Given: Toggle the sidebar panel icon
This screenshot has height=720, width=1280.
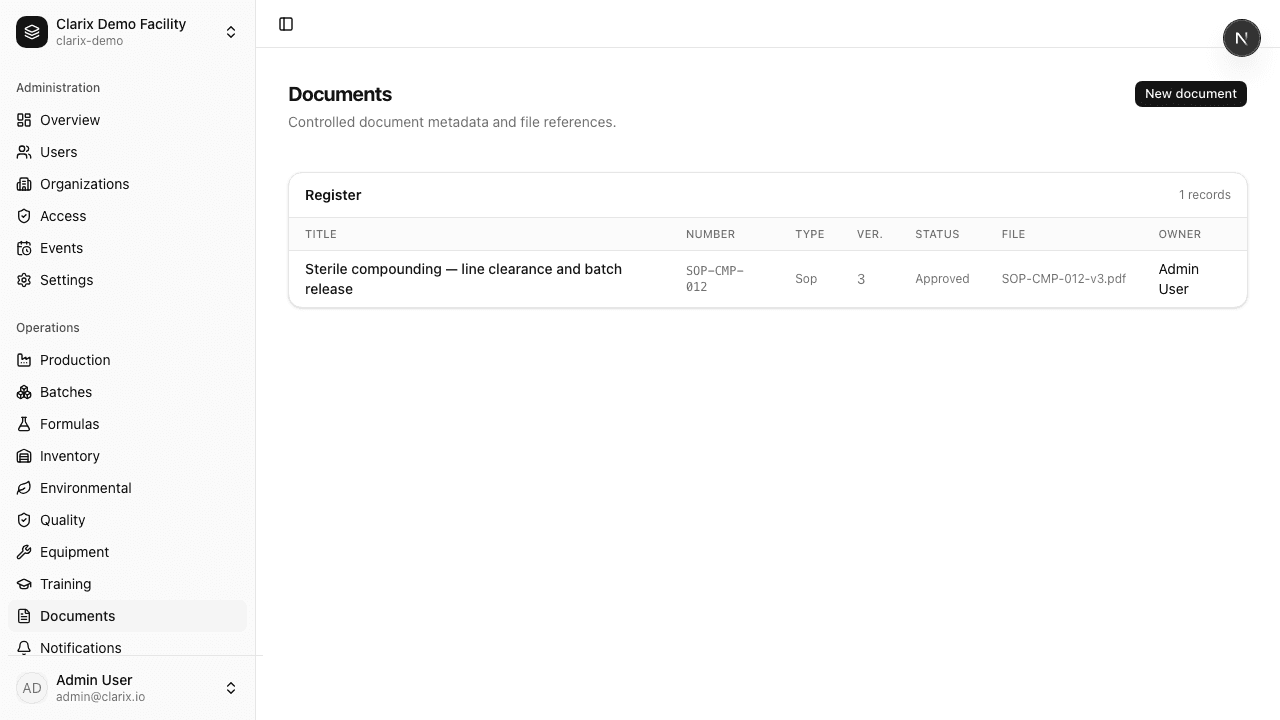Looking at the screenshot, I should click(x=286, y=24).
